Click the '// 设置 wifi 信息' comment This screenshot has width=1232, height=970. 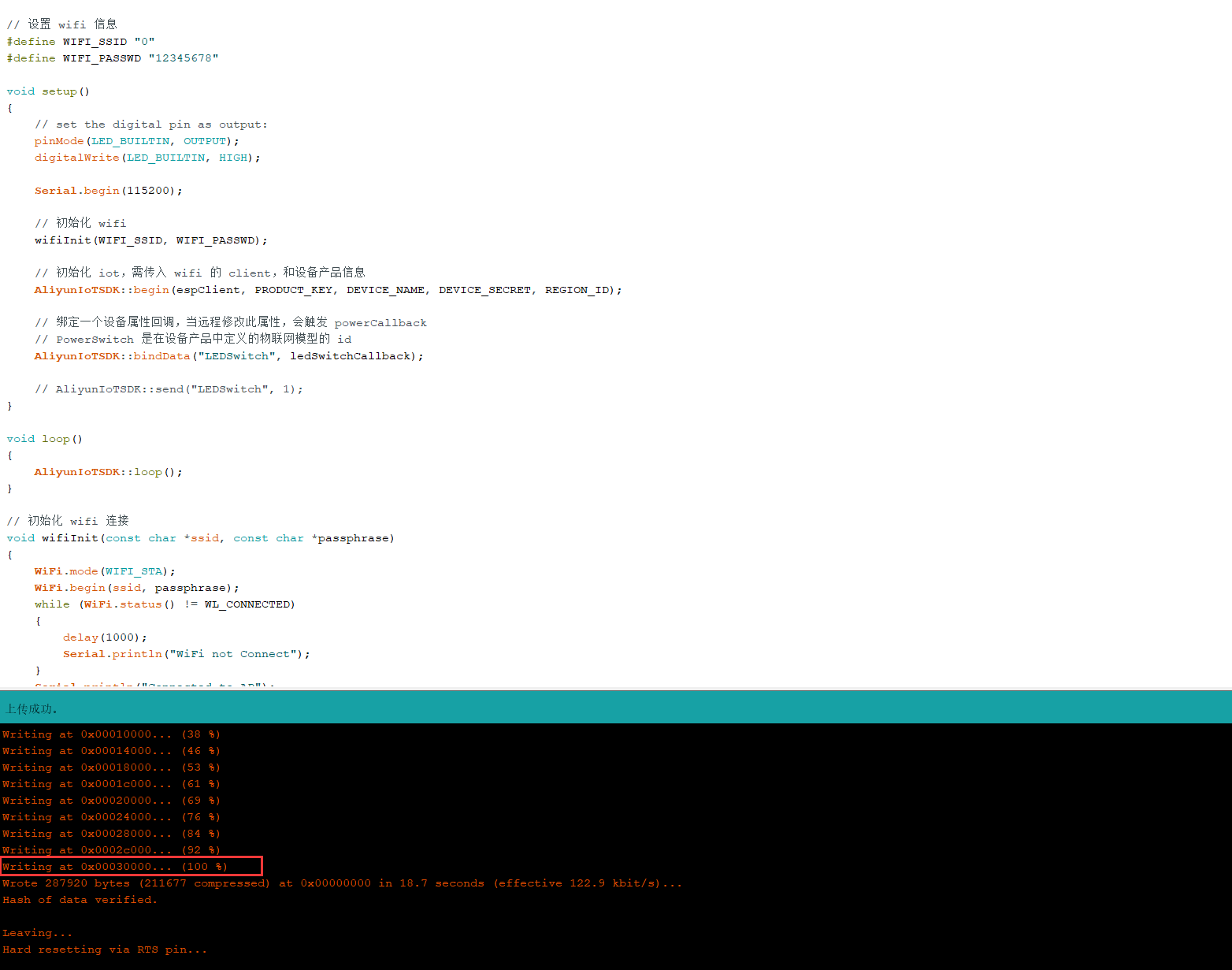click(62, 24)
